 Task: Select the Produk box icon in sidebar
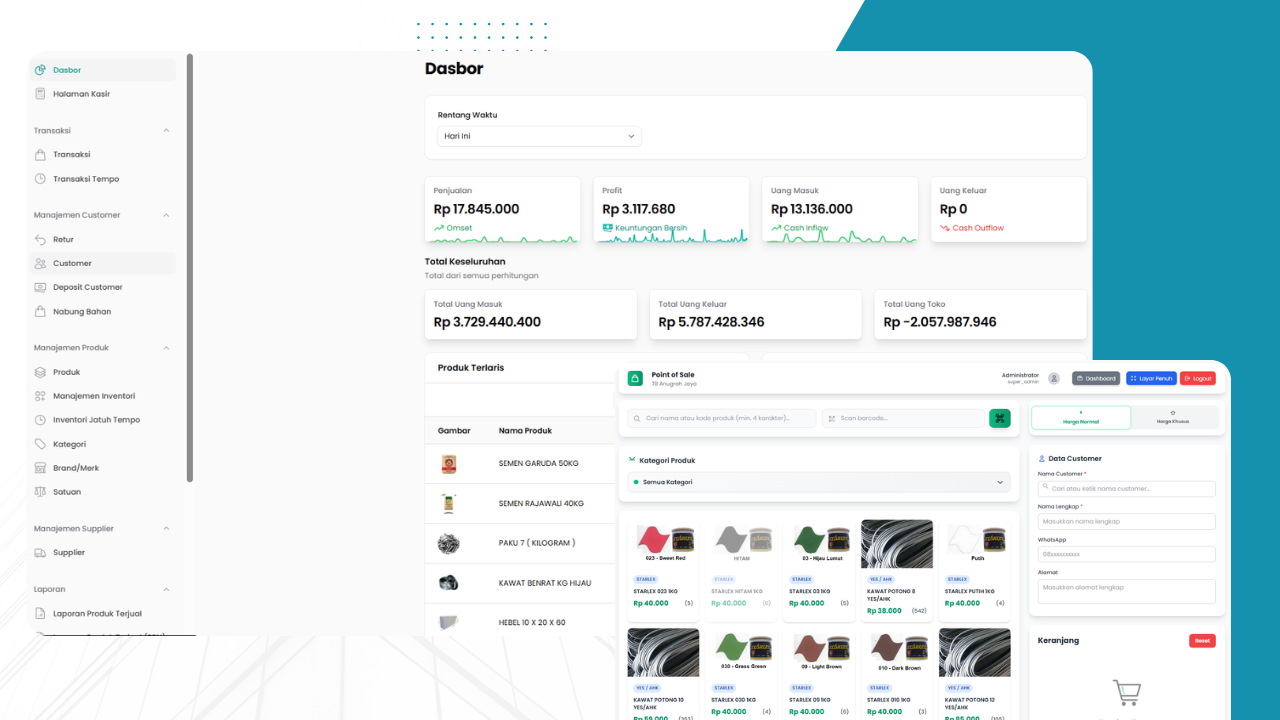click(x=38, y=371)
